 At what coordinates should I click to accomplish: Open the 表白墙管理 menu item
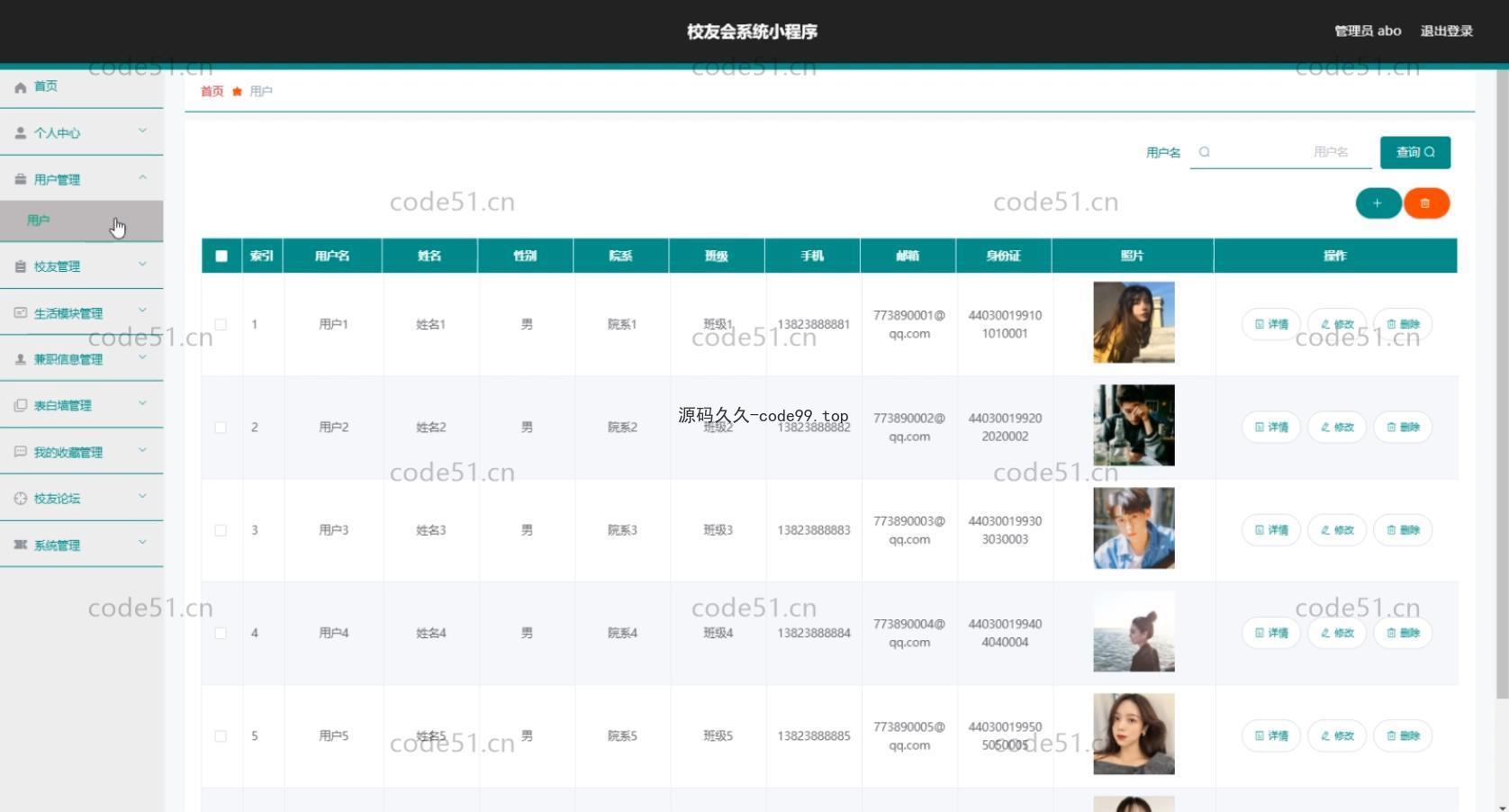pyautogui.click(x=81, y=405)
